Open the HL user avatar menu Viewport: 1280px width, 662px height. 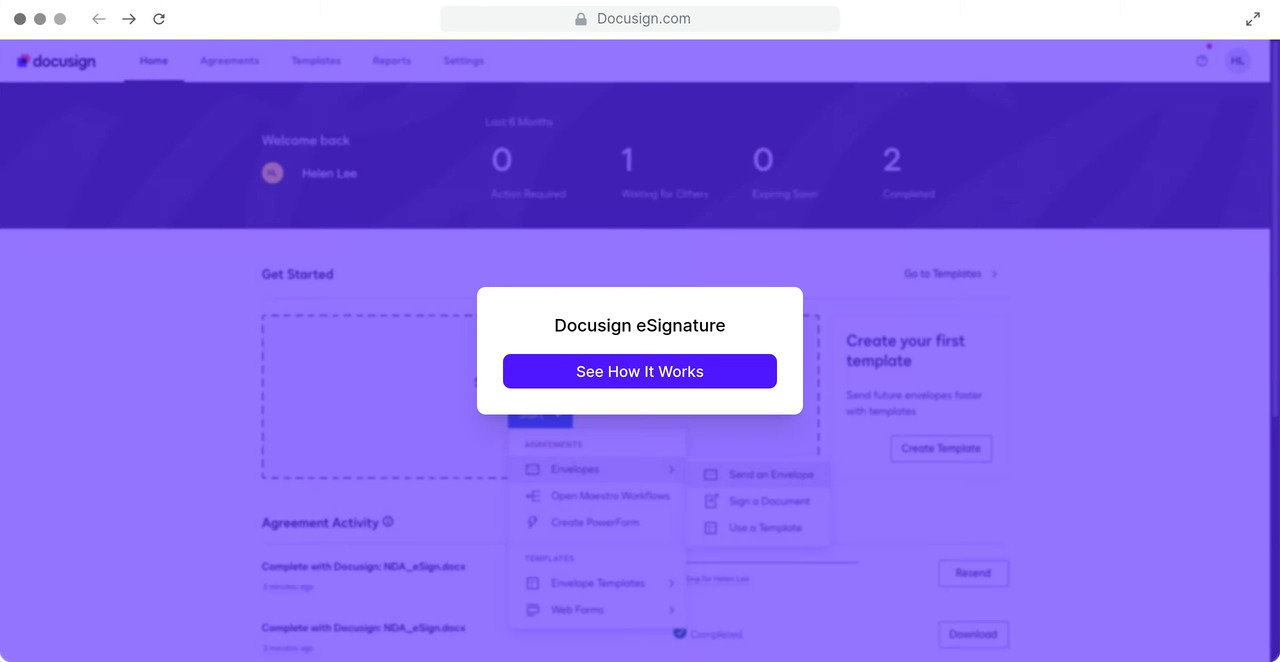(x=1238, y=61)
